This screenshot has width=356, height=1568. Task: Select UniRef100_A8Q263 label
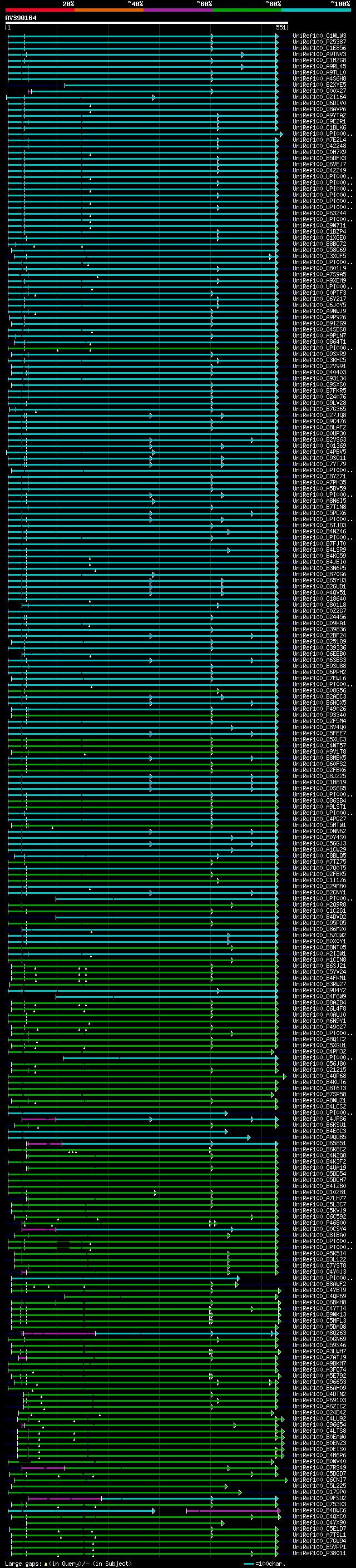319,1332
